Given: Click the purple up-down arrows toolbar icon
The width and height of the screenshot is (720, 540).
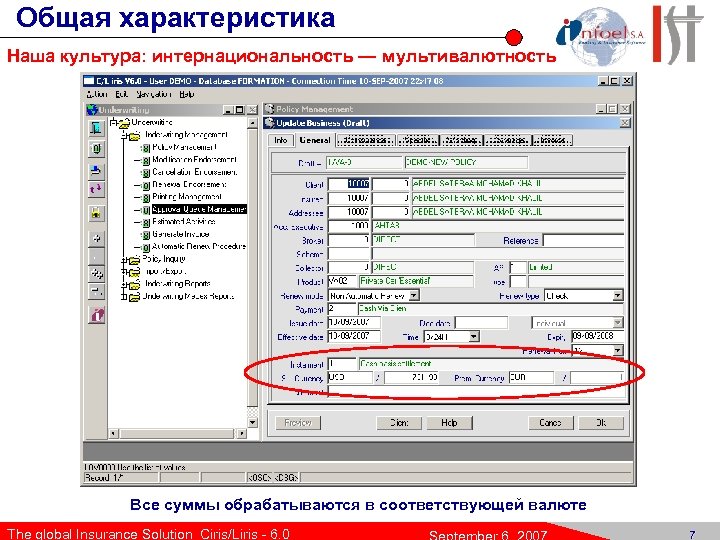Looking at the screenshot, I should pyautogui.click(x=96, y=189).
